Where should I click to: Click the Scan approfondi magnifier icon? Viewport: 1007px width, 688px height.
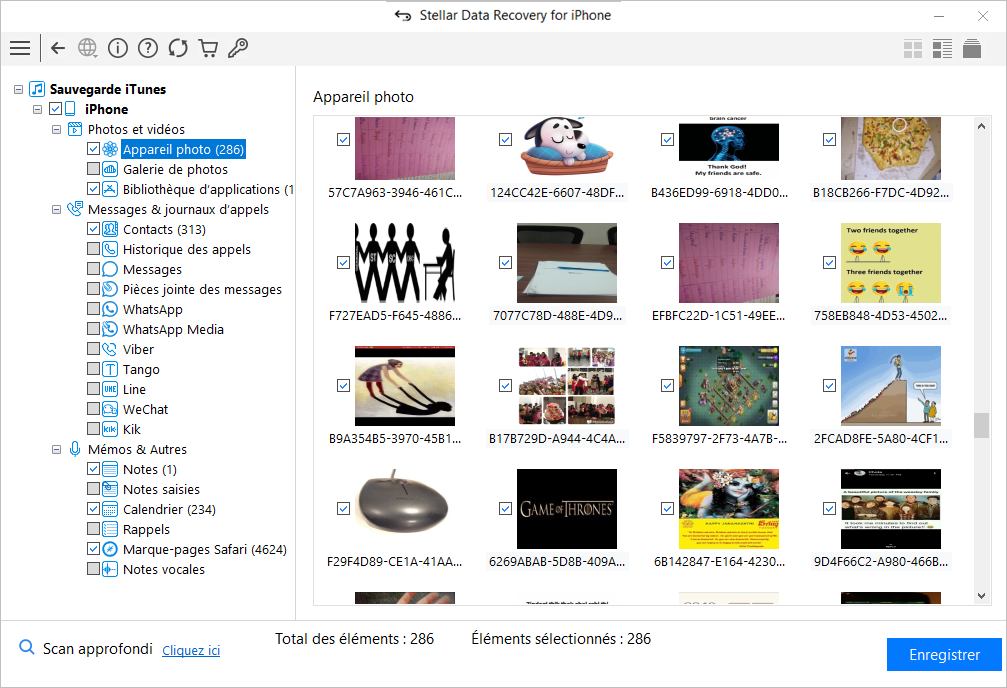coord(26,647)
